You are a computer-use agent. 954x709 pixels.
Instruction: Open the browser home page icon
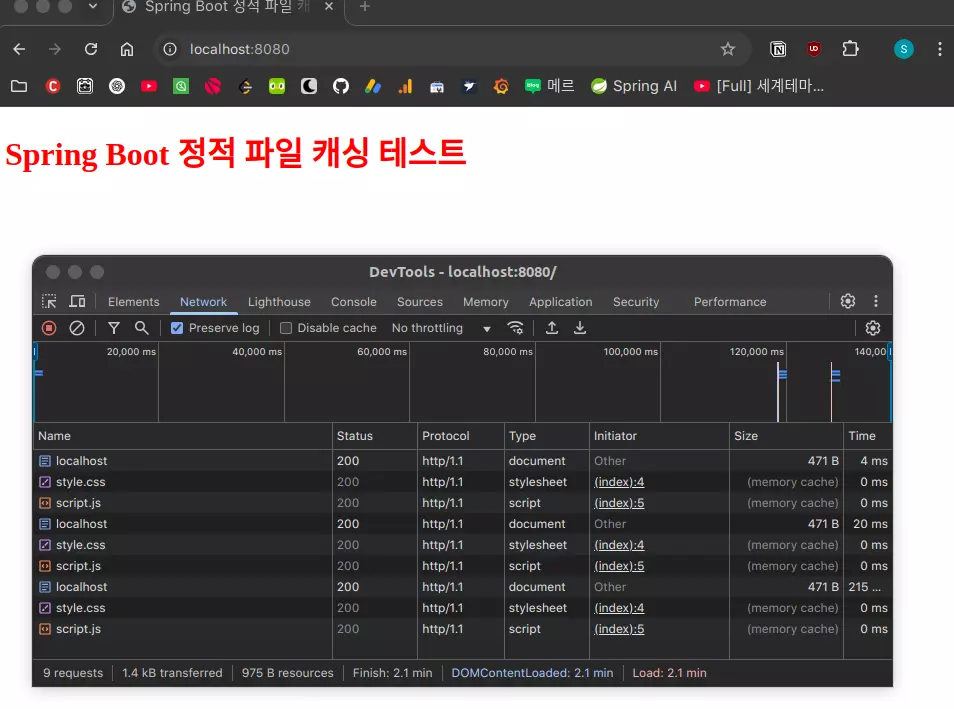(x=127, y=49)
